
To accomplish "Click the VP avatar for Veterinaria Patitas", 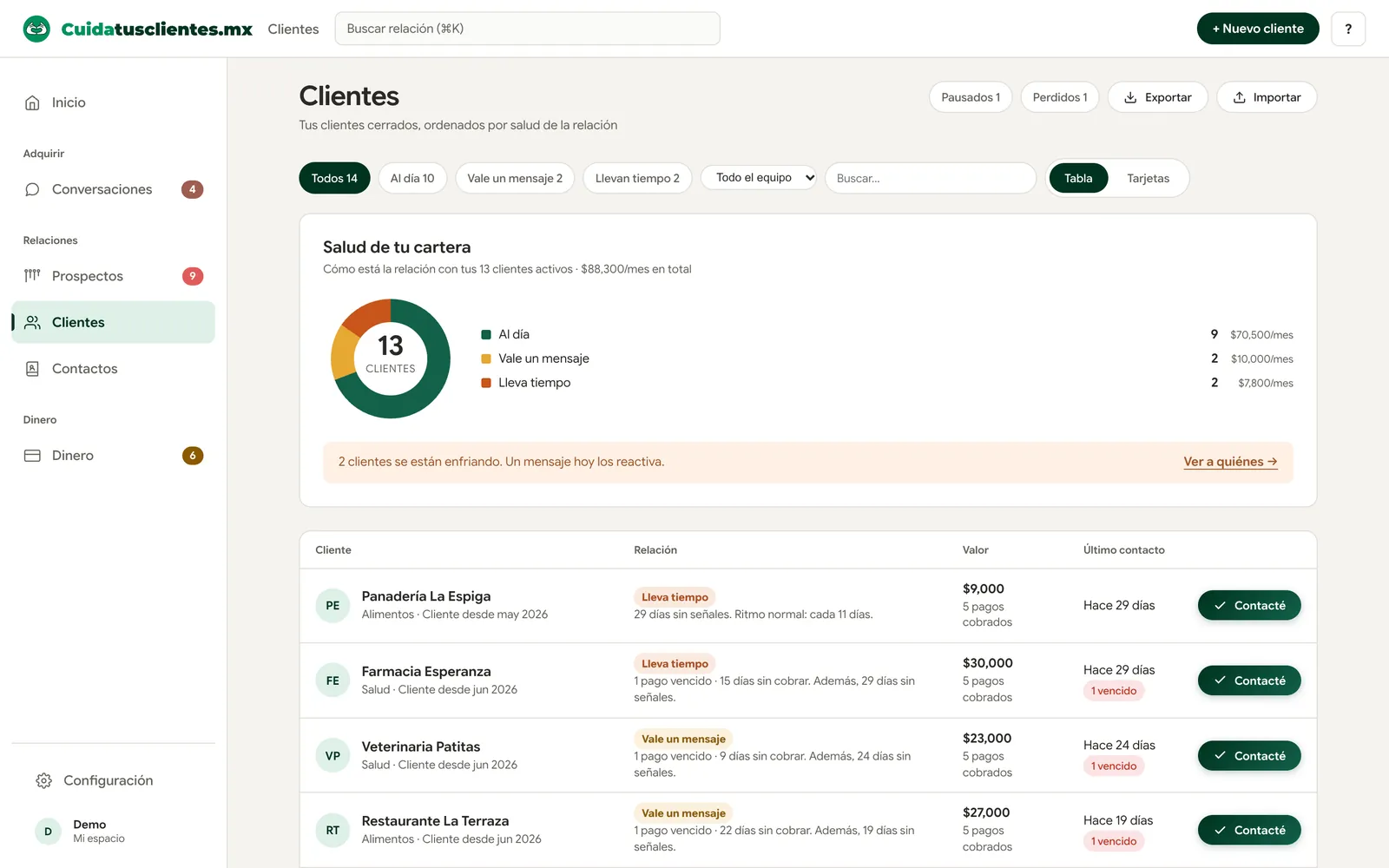I will tap(332, 756).
